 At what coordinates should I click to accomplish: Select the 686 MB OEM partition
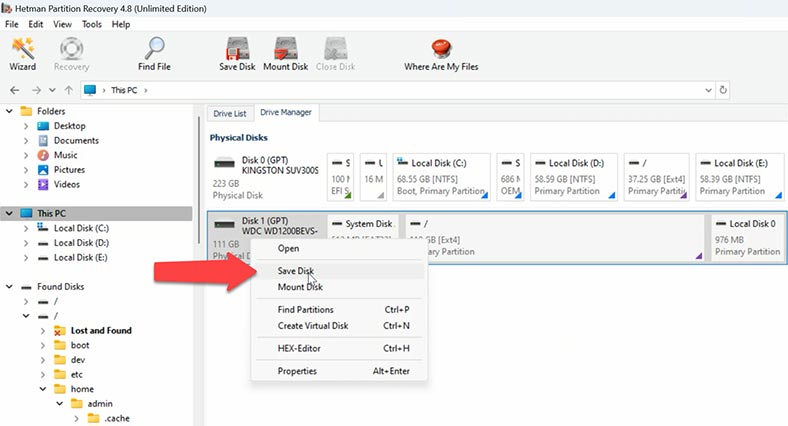click(x=510, y=177)
